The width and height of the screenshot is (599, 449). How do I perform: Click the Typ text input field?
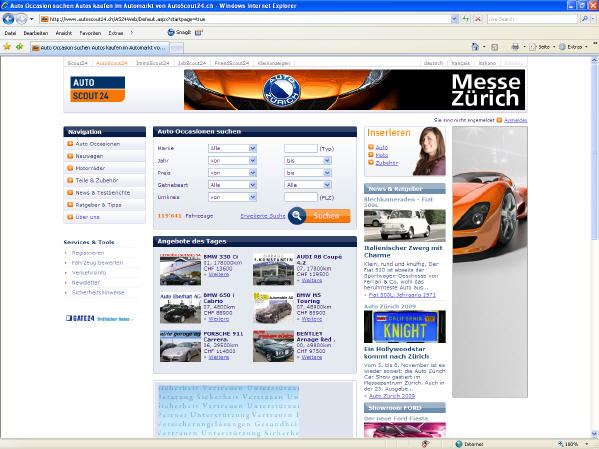(x=301, y=148)
